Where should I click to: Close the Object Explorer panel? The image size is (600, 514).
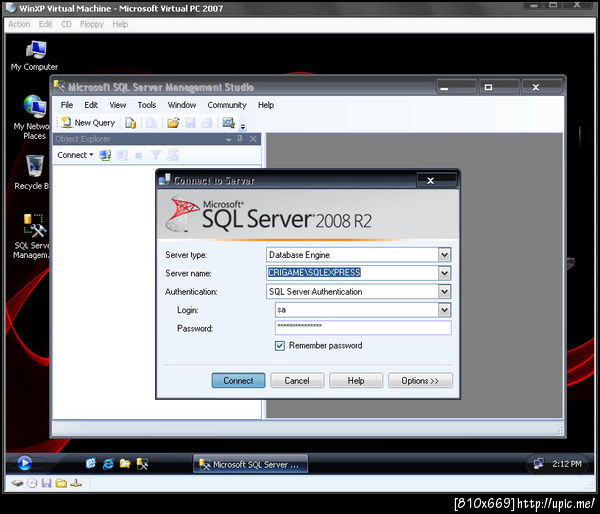coord(253,139)
